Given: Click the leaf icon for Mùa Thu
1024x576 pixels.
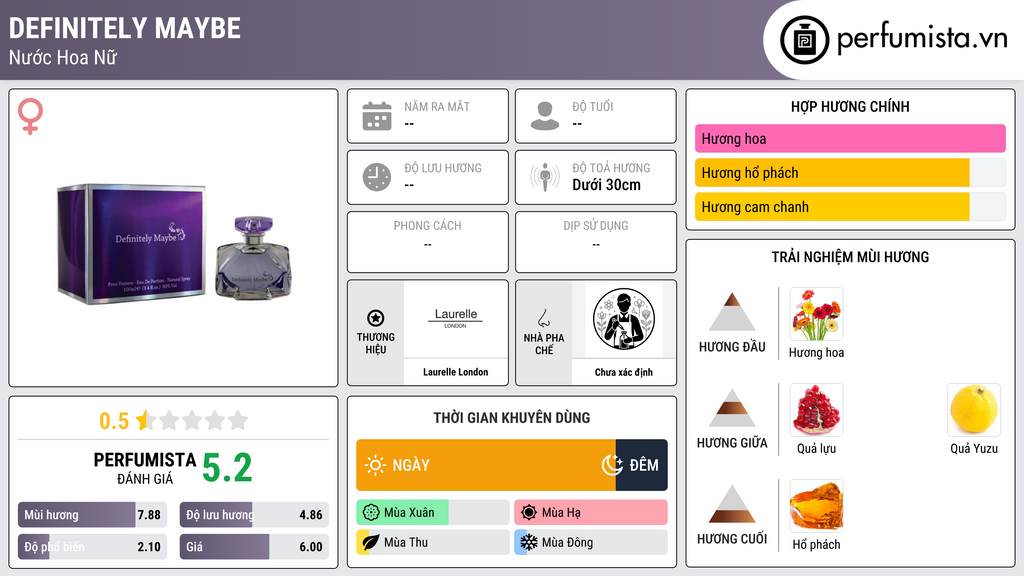Looking at the screenshot, I should click(x=371, y=542).
